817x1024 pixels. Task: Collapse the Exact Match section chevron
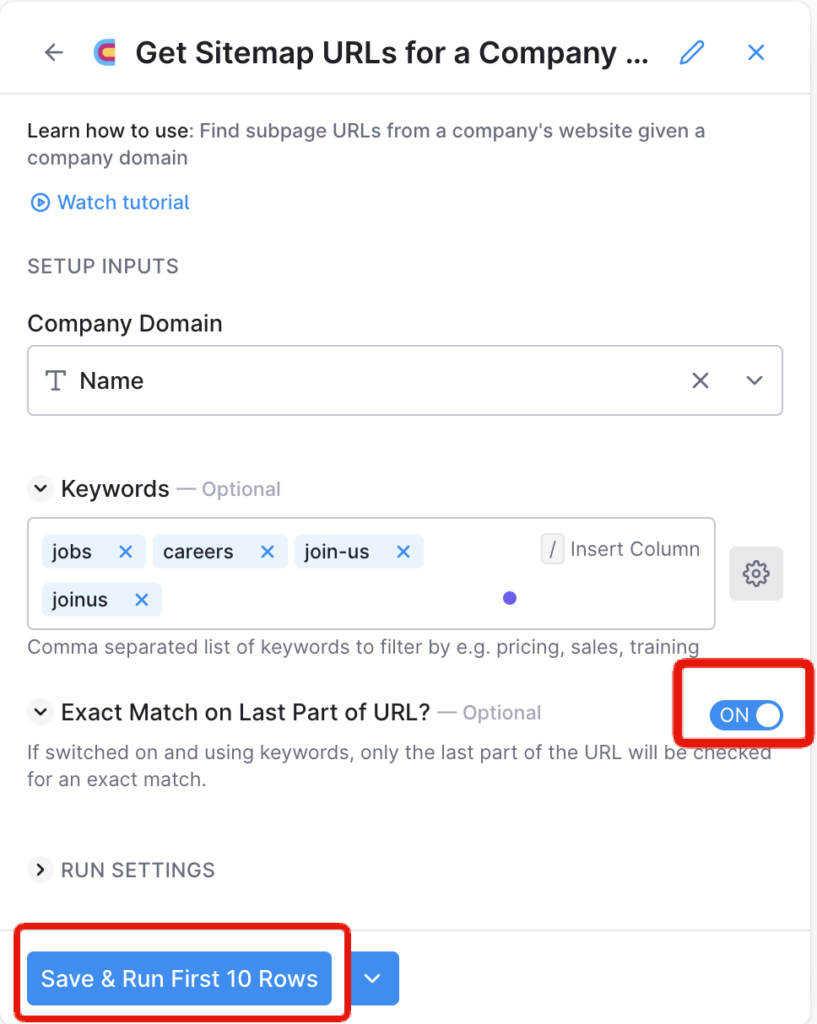coord(40,712)
